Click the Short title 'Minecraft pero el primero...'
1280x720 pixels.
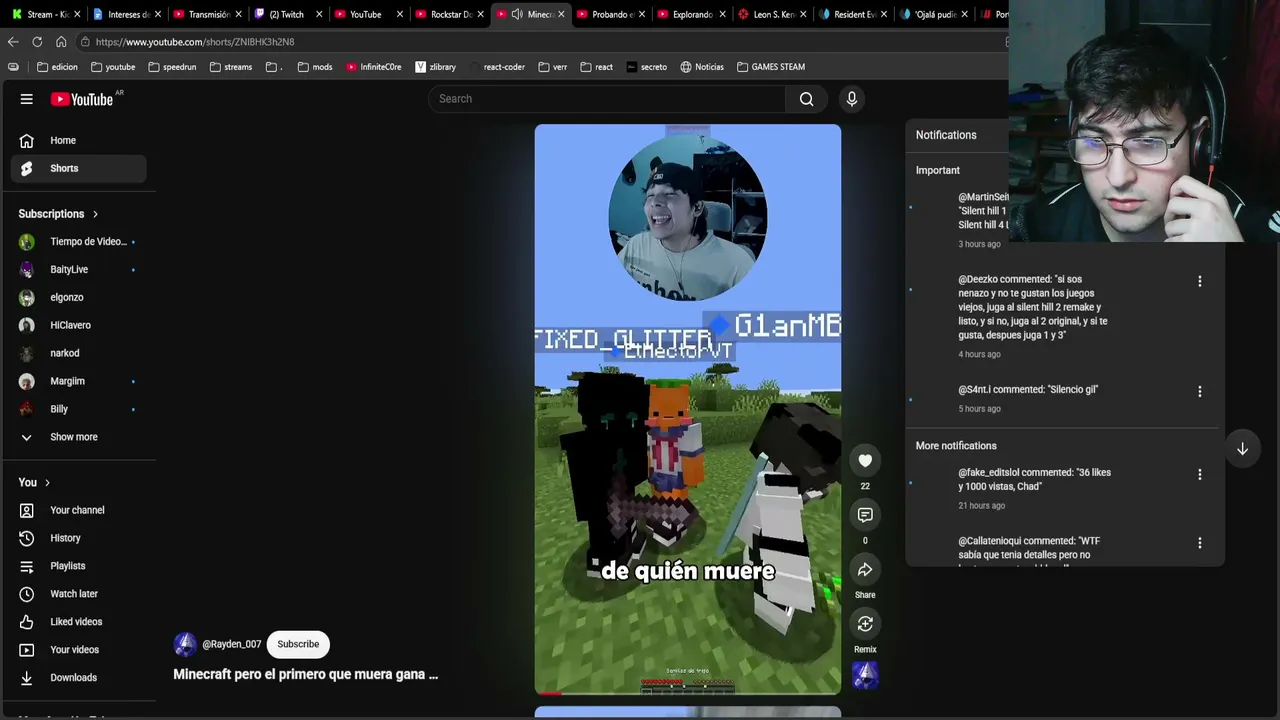306,674
